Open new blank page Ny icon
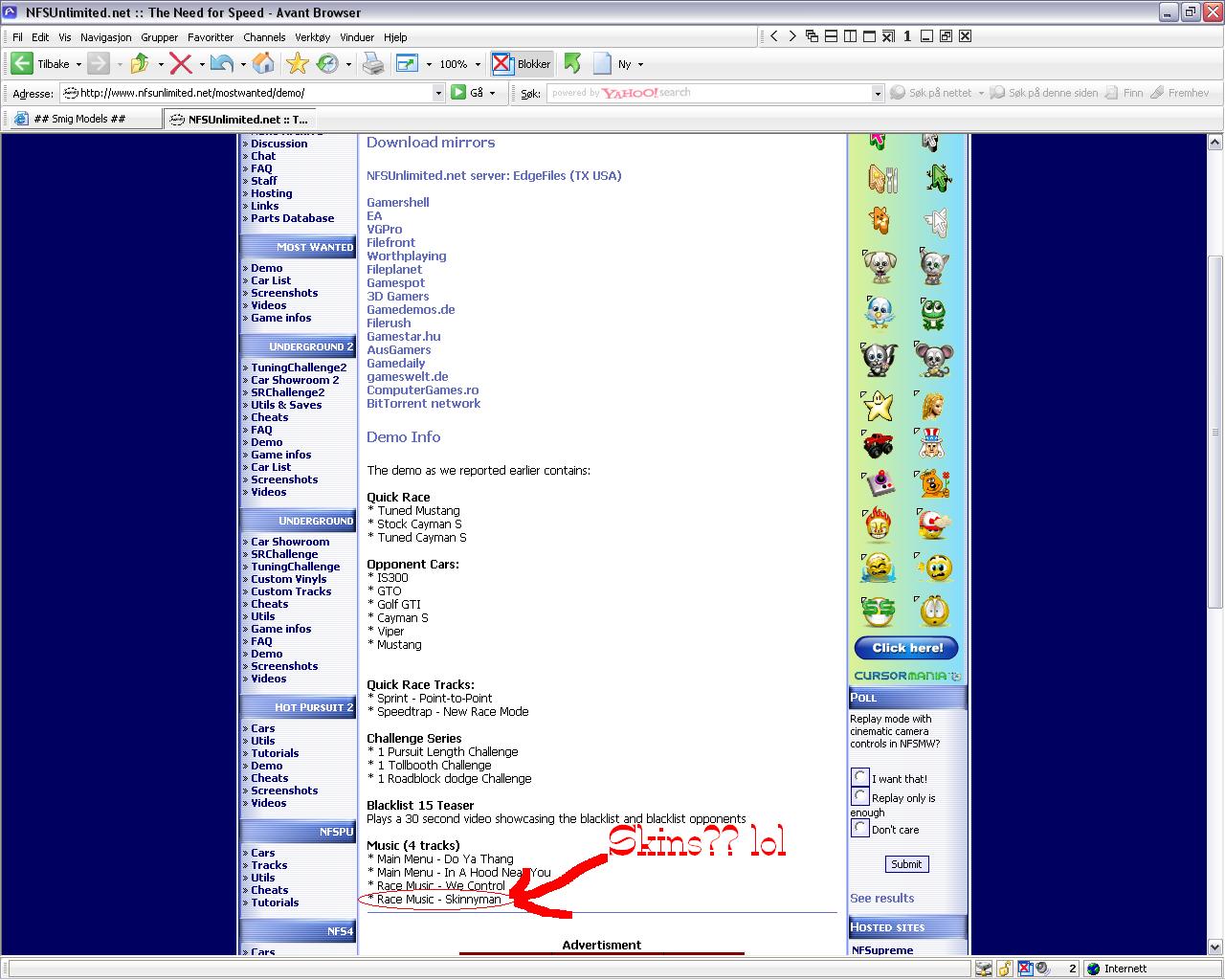 click(602, 64)
